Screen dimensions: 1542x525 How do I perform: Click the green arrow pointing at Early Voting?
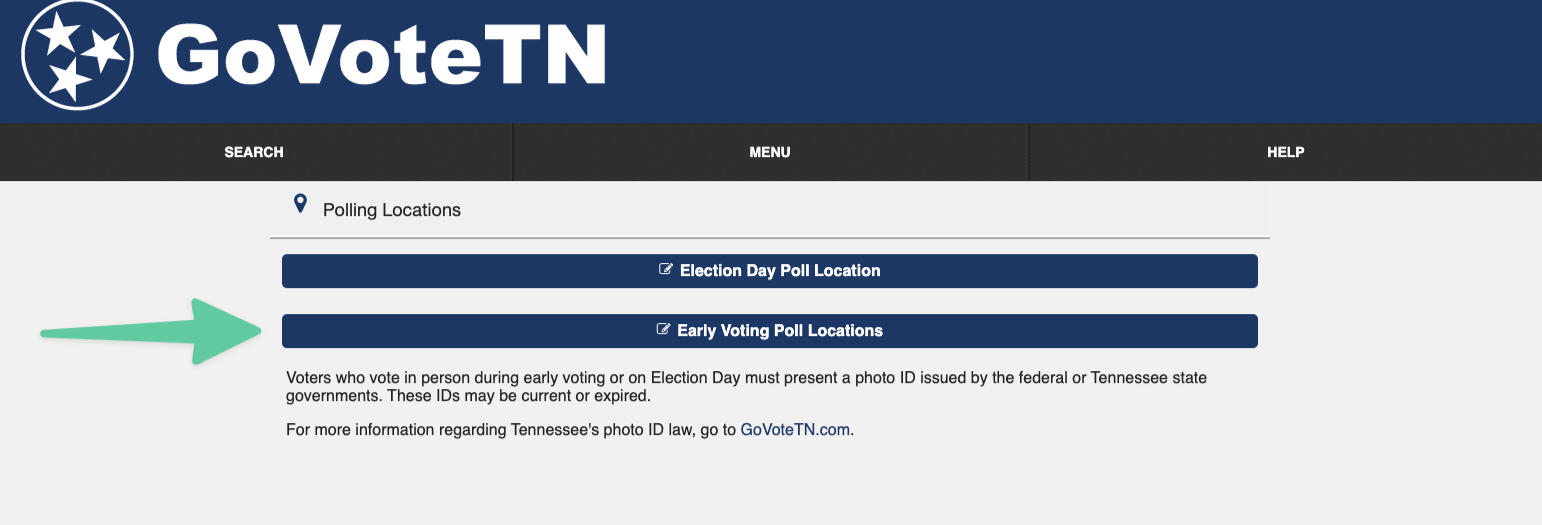tap(150, 331)
